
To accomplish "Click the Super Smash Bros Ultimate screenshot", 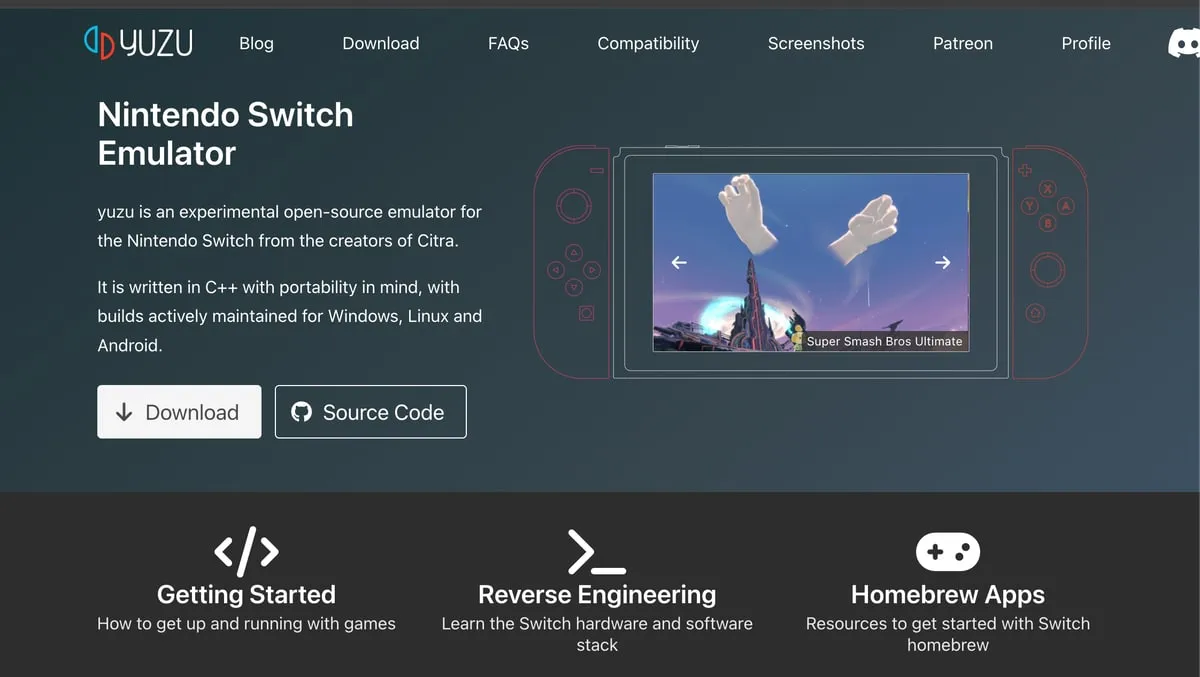I will (x=811, y=262).
